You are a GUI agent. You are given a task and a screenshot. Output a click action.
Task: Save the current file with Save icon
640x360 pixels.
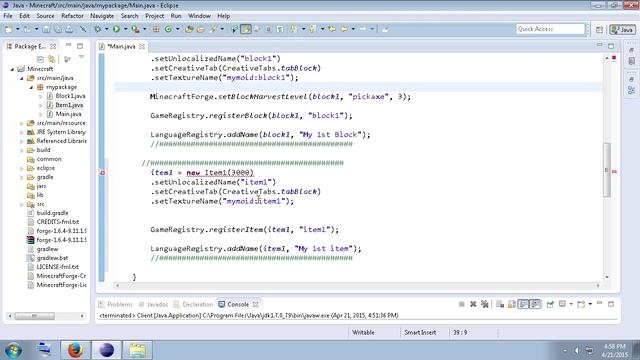(46, 29)
